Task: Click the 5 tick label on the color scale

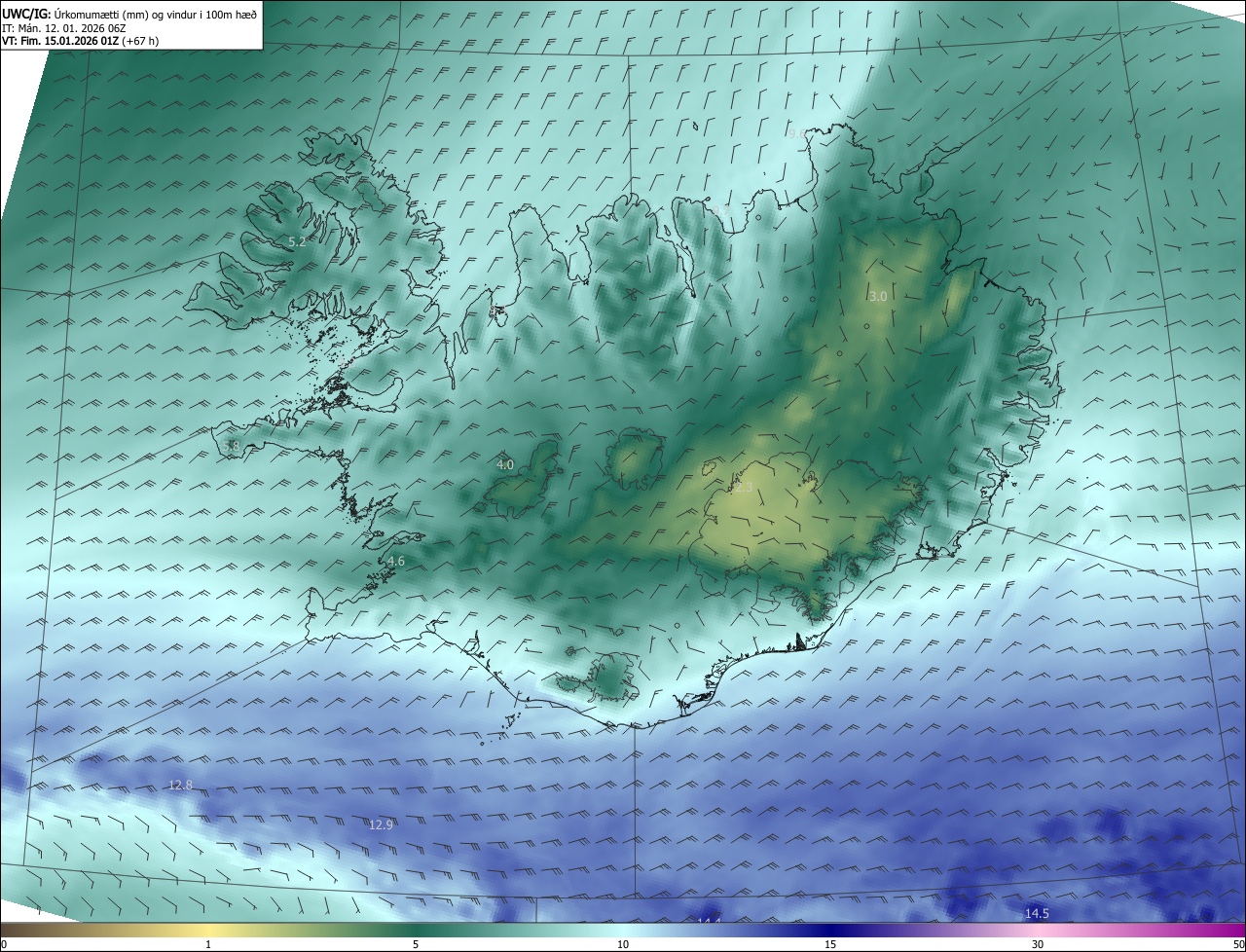Action: [x=416, y=944]
